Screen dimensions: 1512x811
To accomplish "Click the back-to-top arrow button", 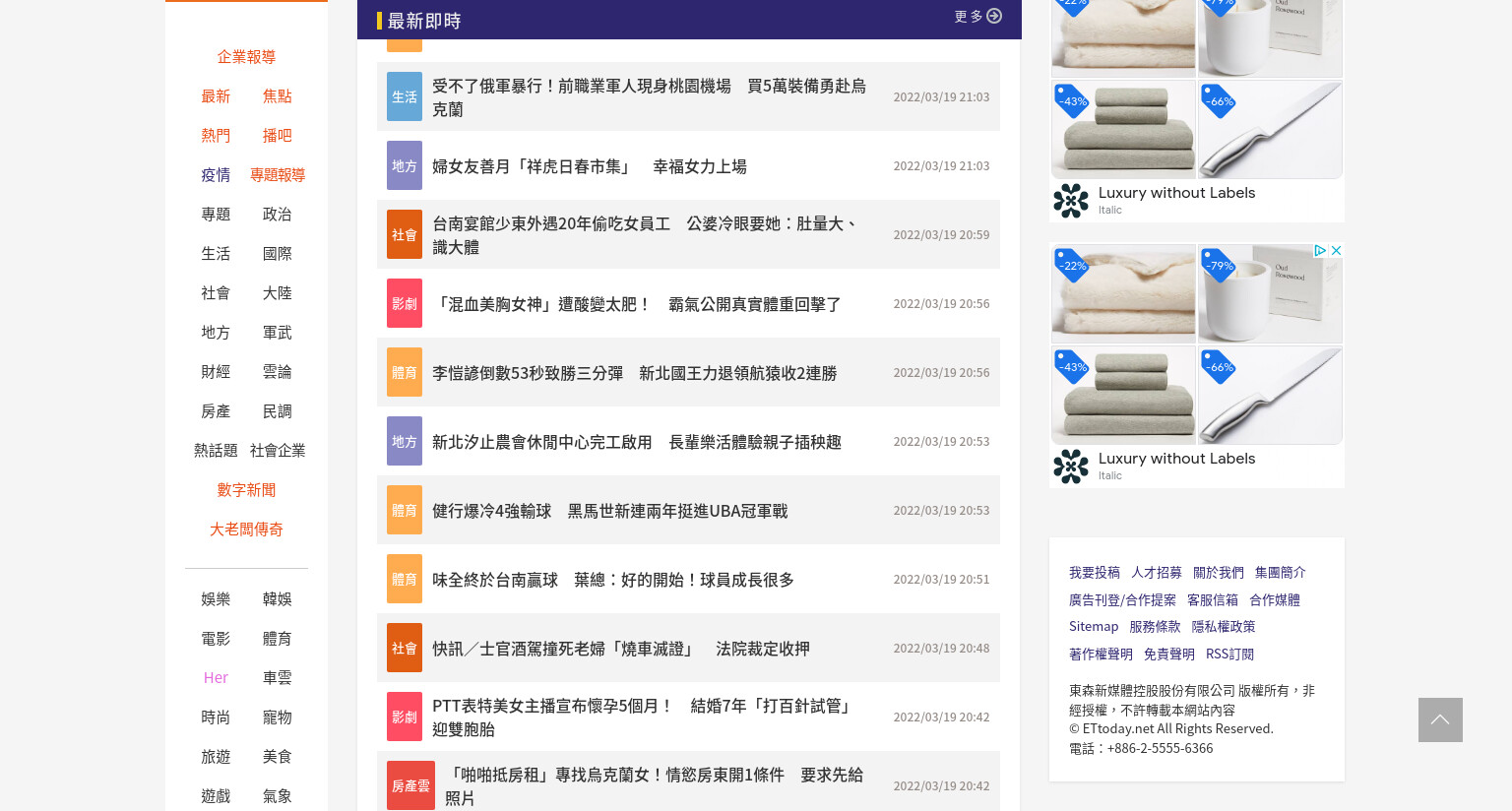I will coord(1440,719).
